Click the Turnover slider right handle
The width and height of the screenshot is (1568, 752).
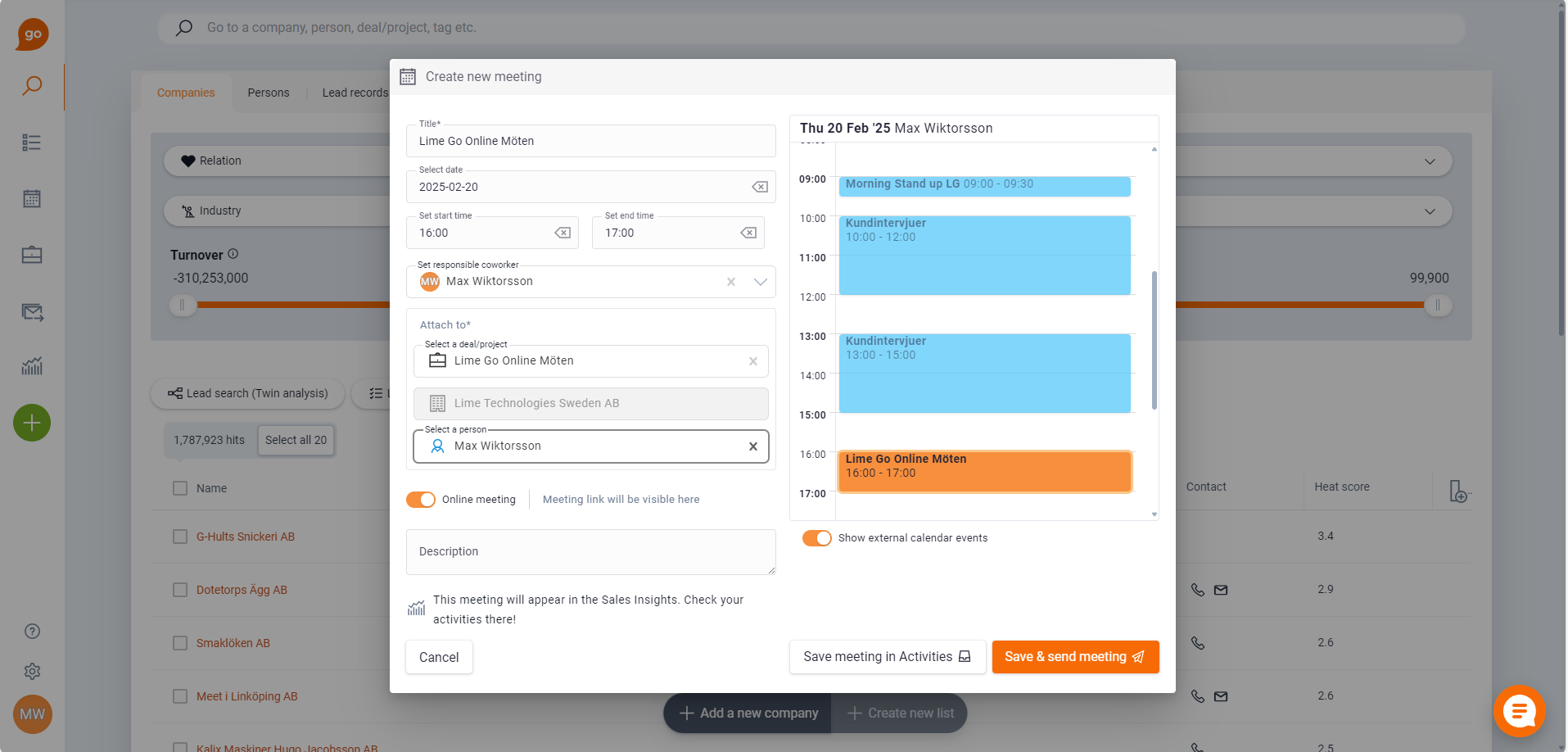(x=1437, y=305)
